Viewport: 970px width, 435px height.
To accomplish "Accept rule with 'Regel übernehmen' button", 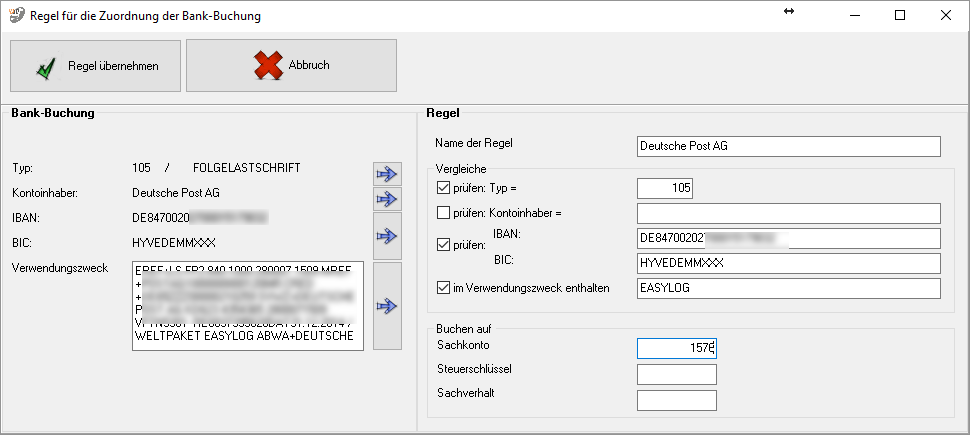I will [96, 66].
